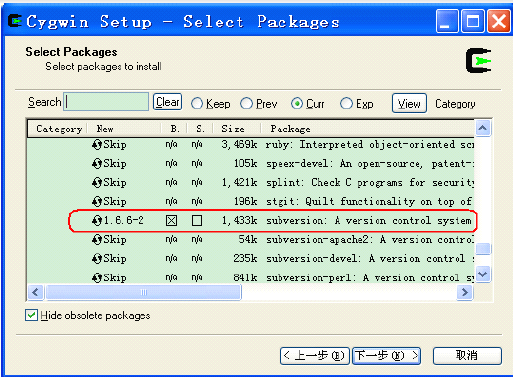The image size is (513, 377).
Task: Click the stgit package description
Action: (369, 202)
